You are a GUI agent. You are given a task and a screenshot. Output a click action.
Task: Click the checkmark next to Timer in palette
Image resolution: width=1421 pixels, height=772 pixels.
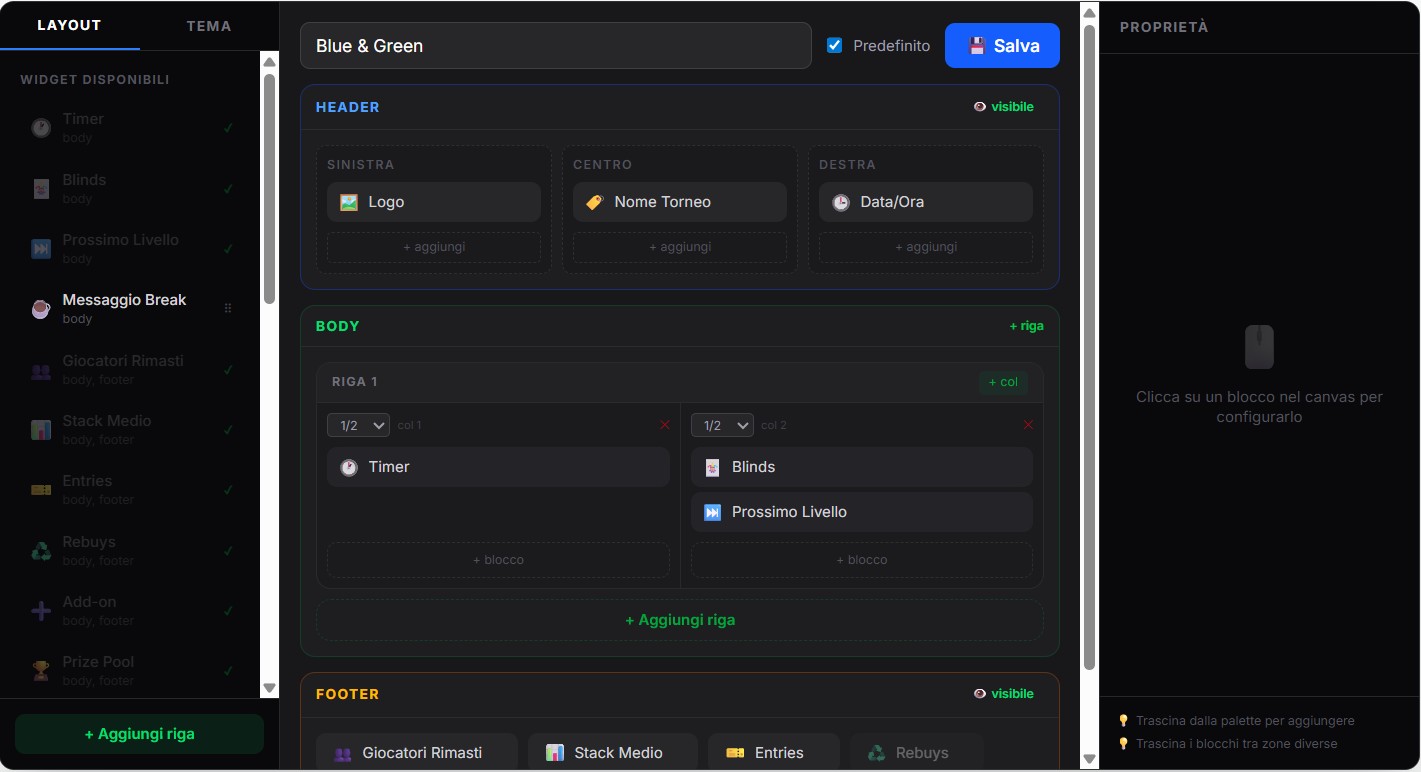tap(229, 128)
